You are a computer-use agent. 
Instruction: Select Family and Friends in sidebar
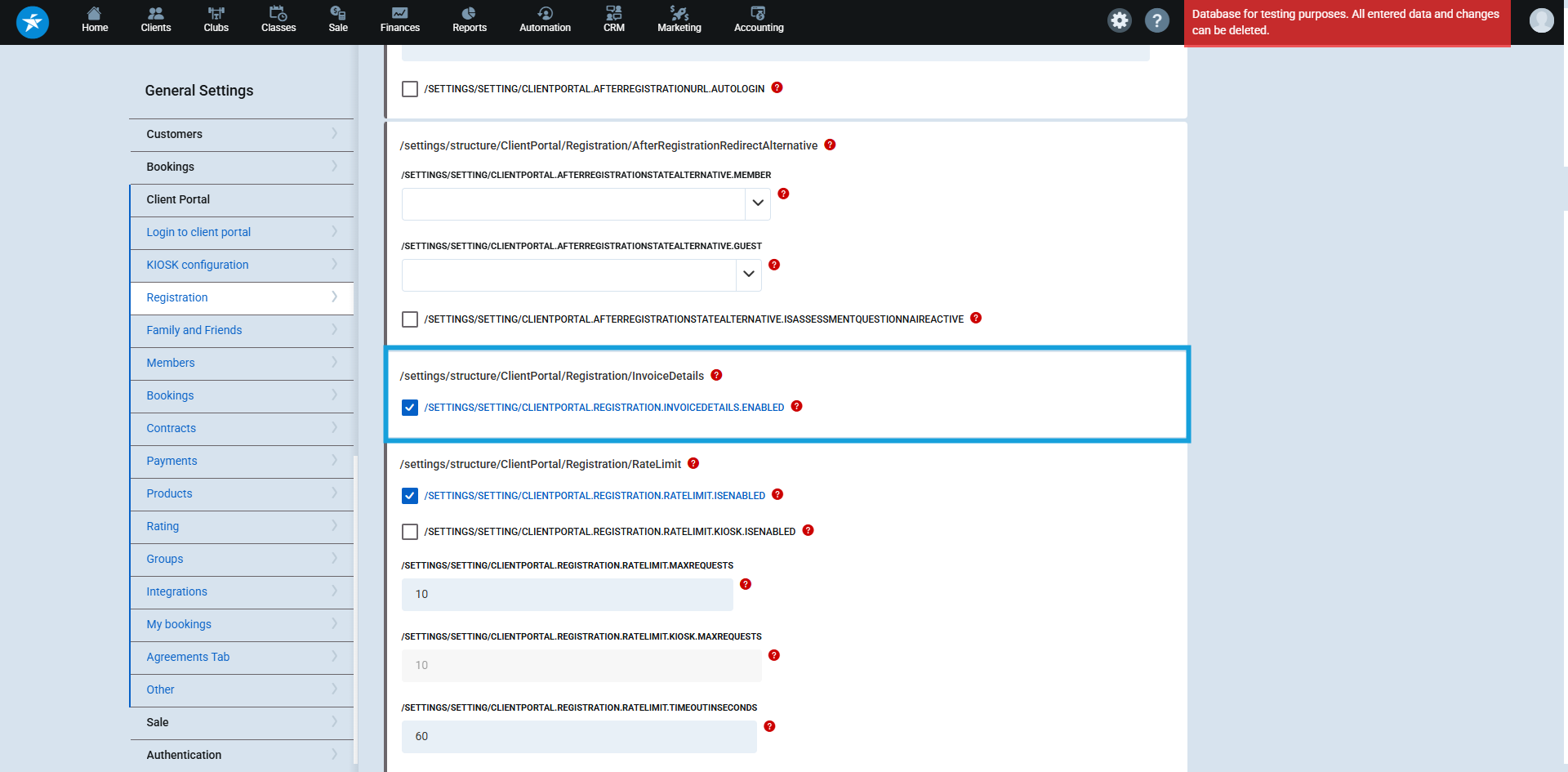coord(194,330)
